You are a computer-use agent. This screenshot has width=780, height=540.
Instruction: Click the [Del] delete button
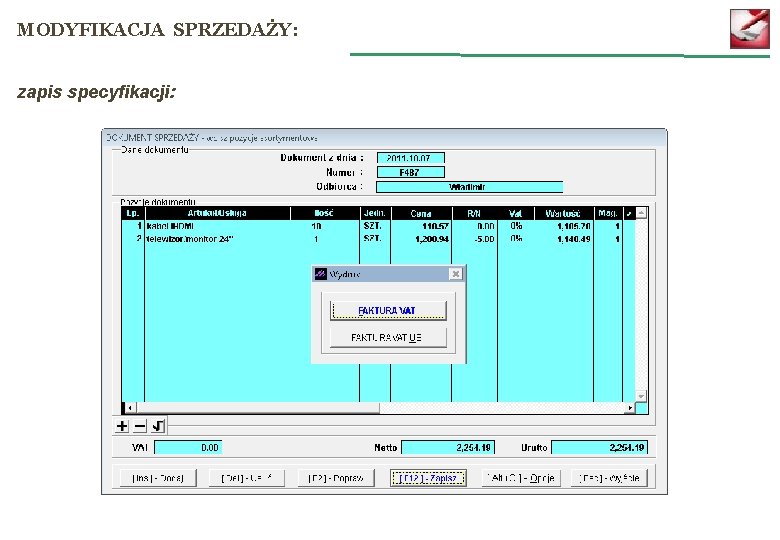(x=247, y=478)
